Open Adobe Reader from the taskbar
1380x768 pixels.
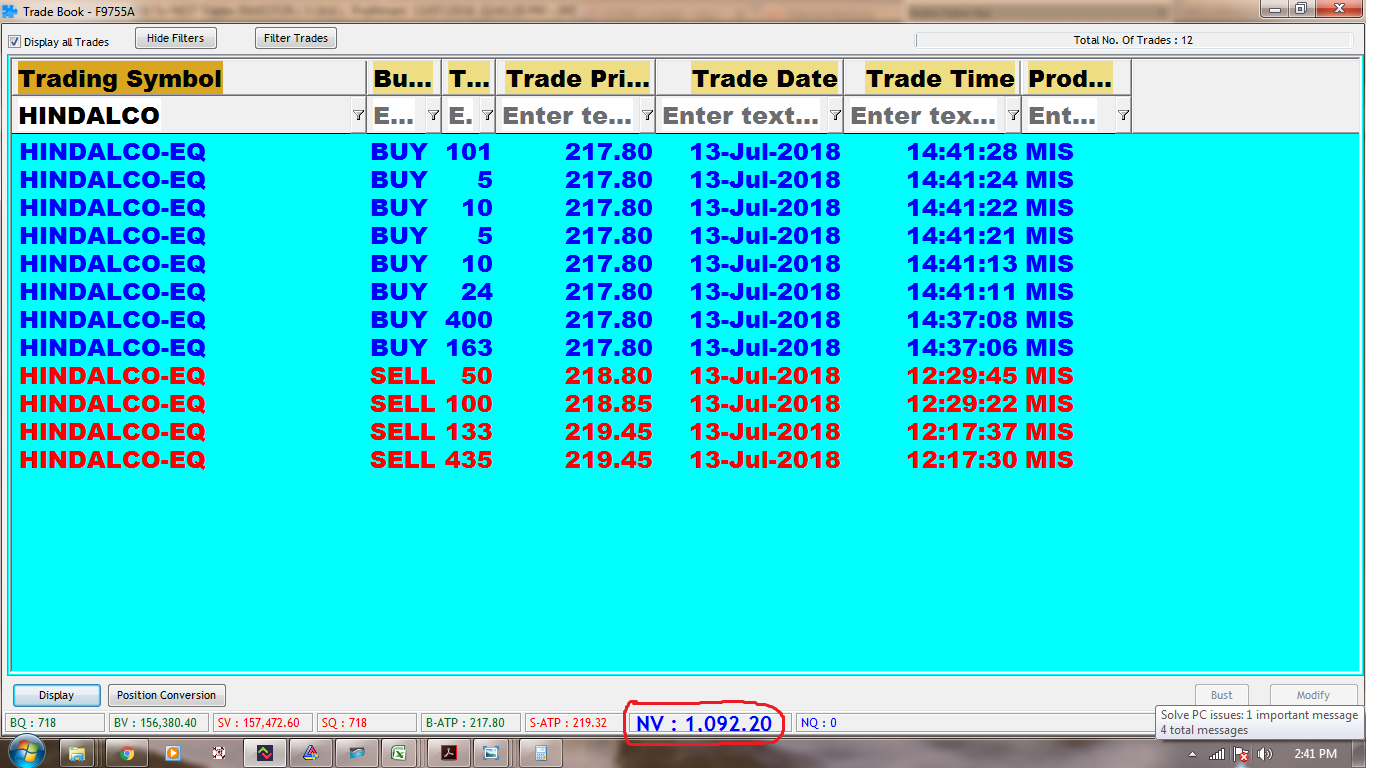tap(450, 753)
